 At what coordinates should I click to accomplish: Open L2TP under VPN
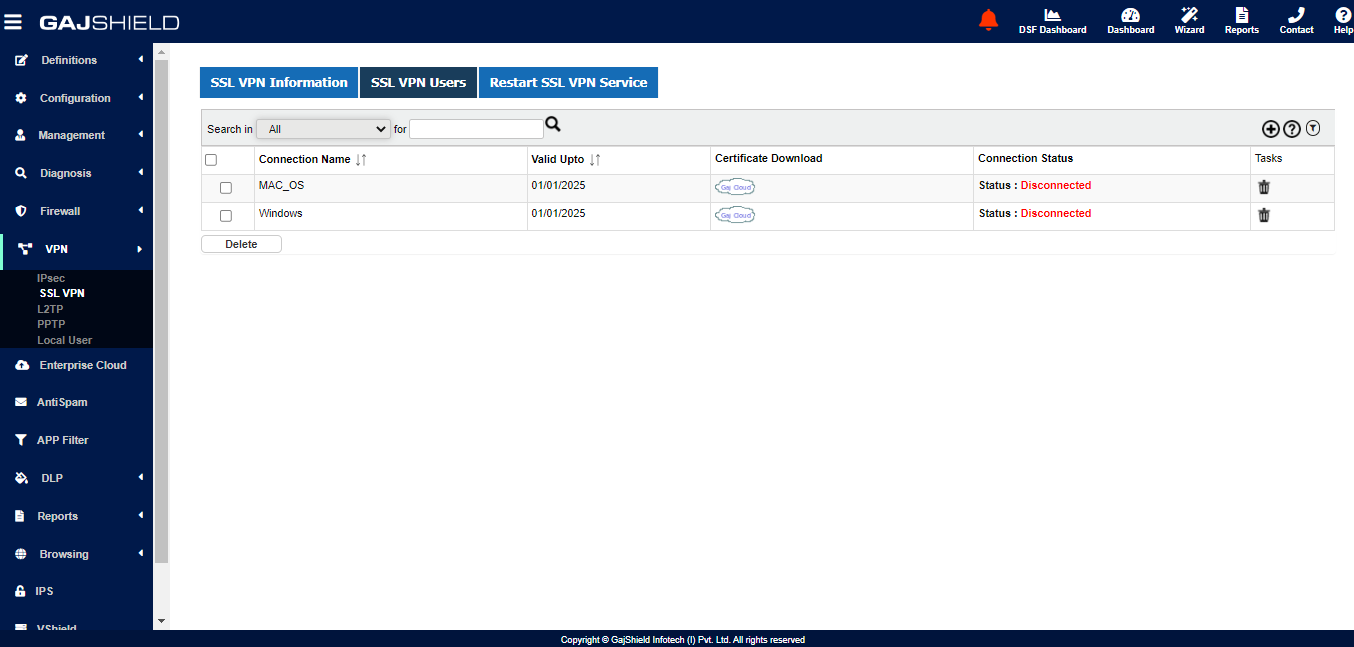point(50,309)
